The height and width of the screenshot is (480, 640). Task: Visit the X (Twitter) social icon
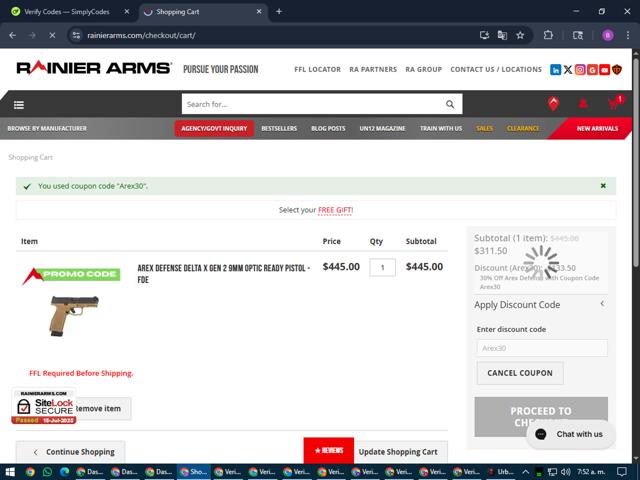coord(568,70)
